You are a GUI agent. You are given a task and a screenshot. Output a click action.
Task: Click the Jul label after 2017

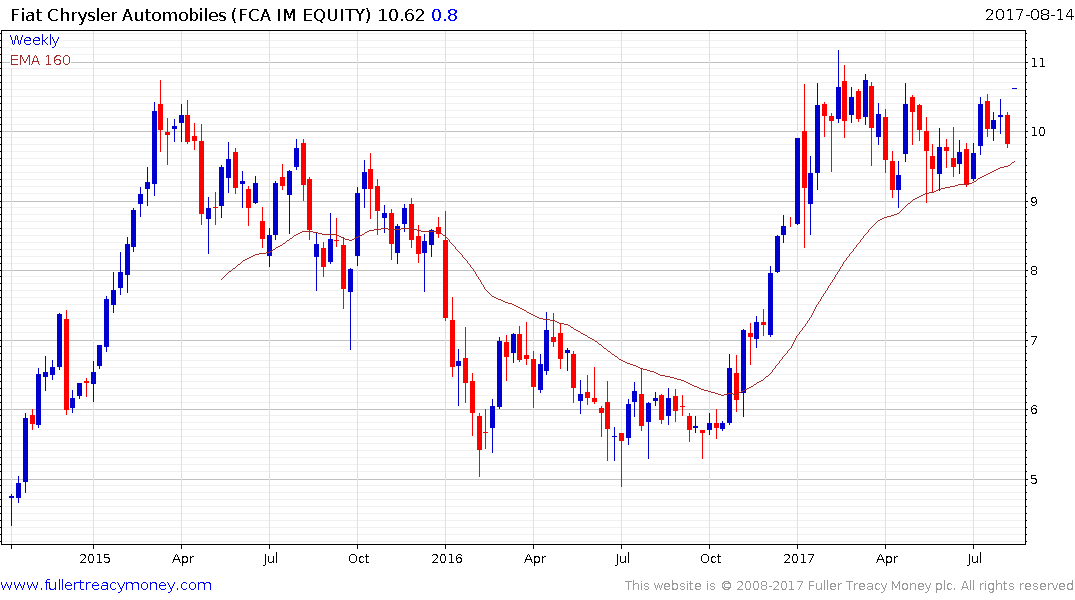tap(974, 558)
